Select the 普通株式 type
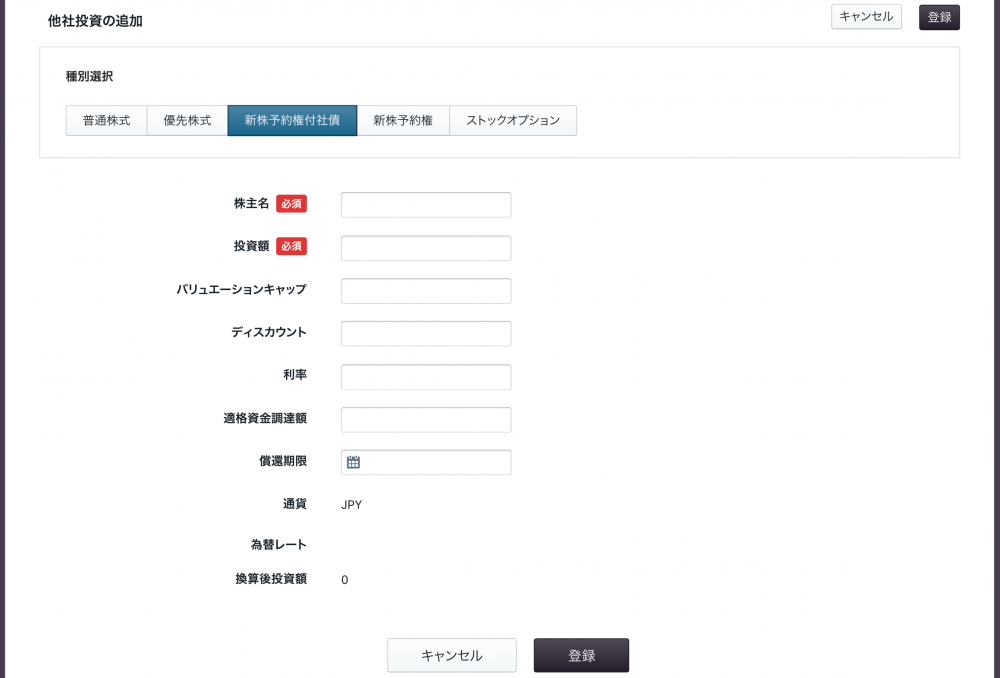Viewport: 1000px width, 678px height. (106, 120)
